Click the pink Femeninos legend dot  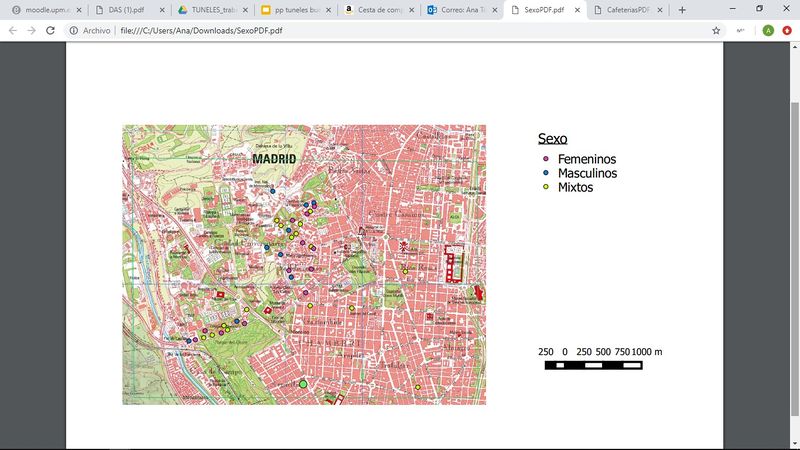[x=545, y=159]
